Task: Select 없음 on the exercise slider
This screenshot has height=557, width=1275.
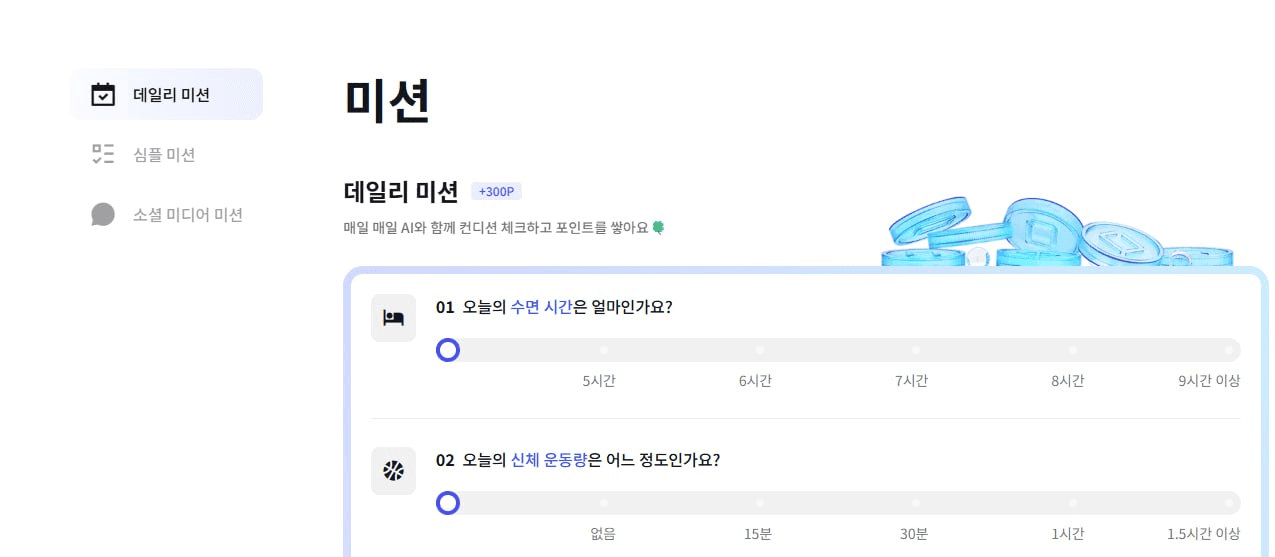Action: [x=604, y=503]
